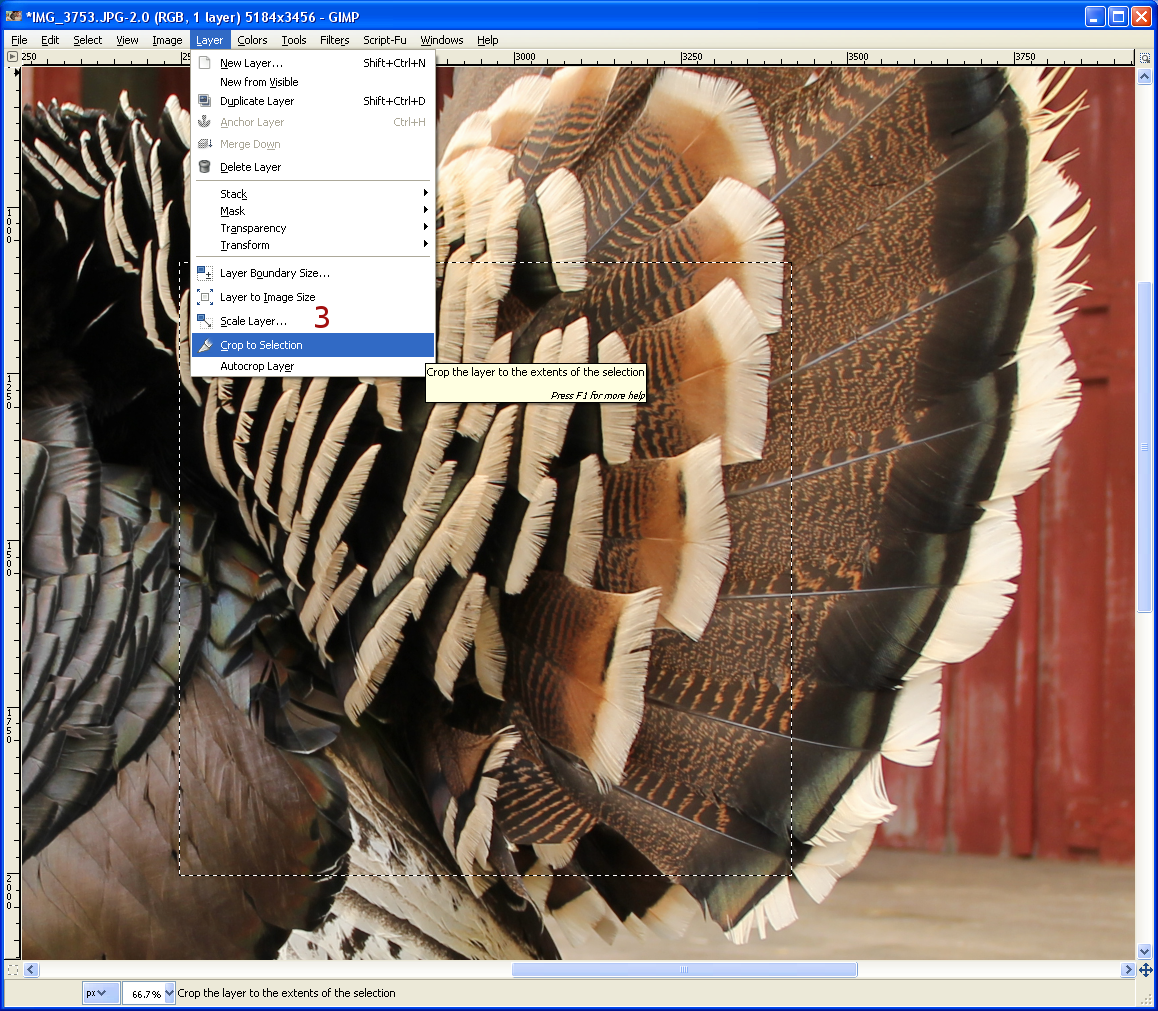
Task: Click the navigation cross icon in bottom-right corner
Action: (1144, 970)
